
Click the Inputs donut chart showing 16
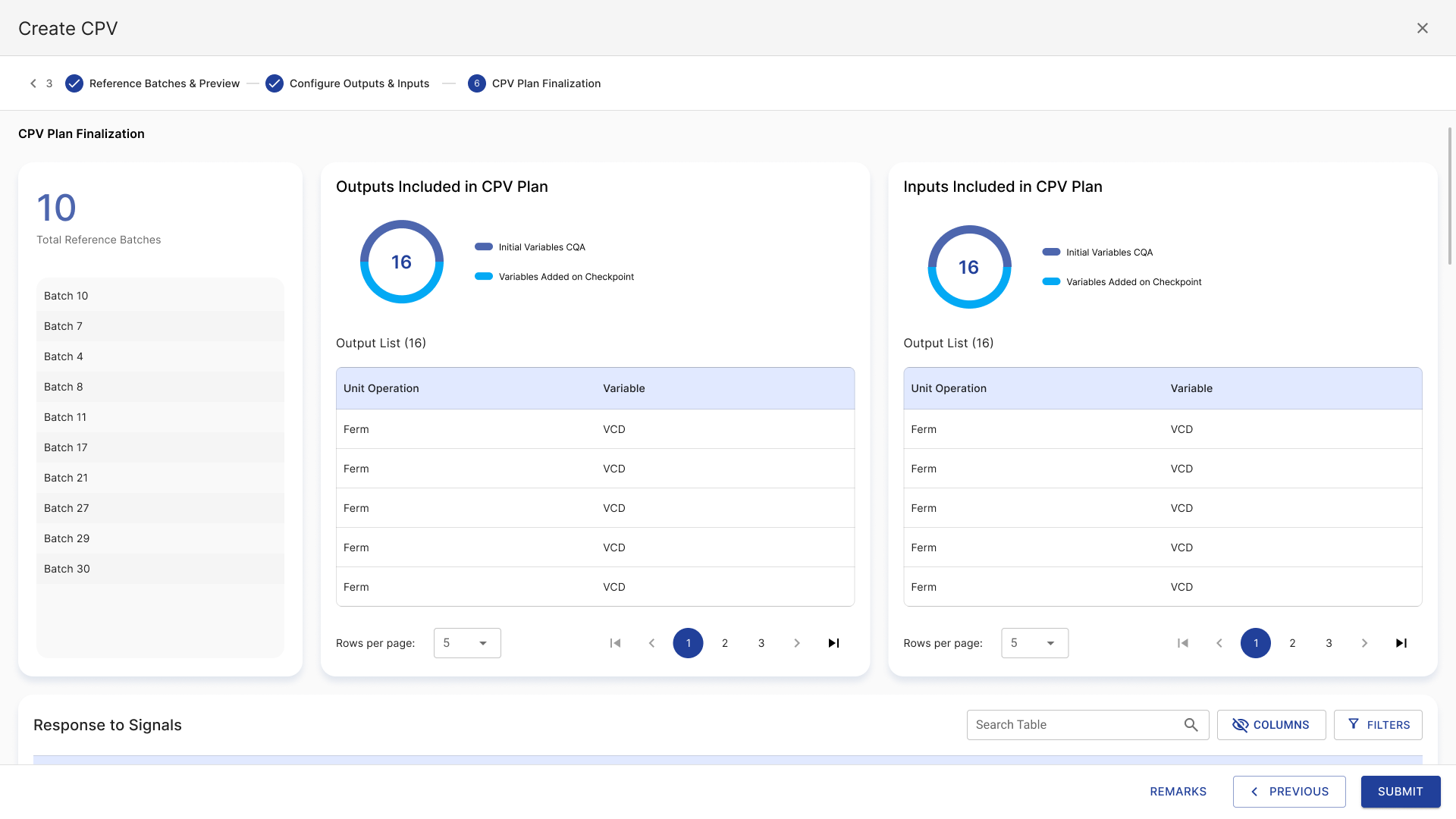[969, 267]
